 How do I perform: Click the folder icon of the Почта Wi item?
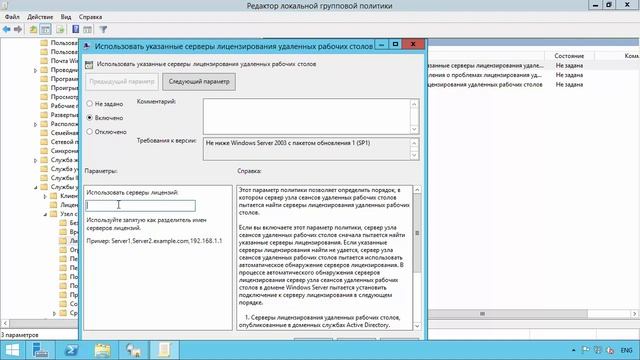(x=44, y=61)
